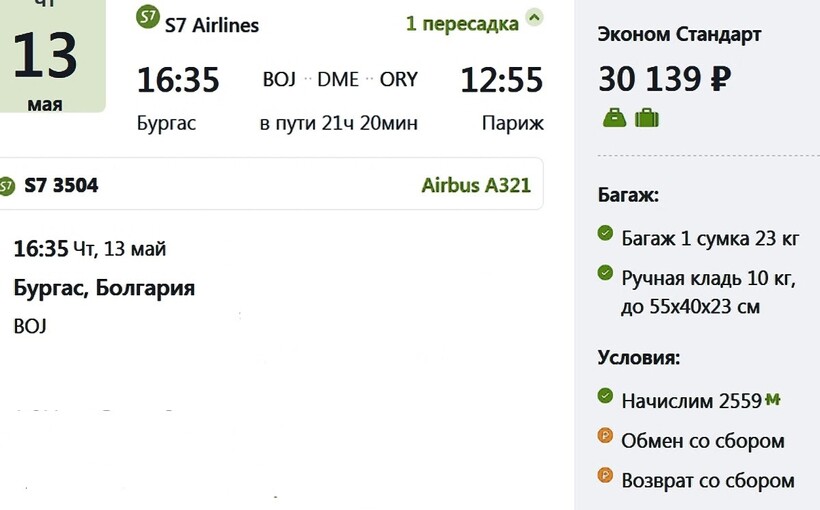
Task: Select the 13 мая date tile
Action: [45, 62]
